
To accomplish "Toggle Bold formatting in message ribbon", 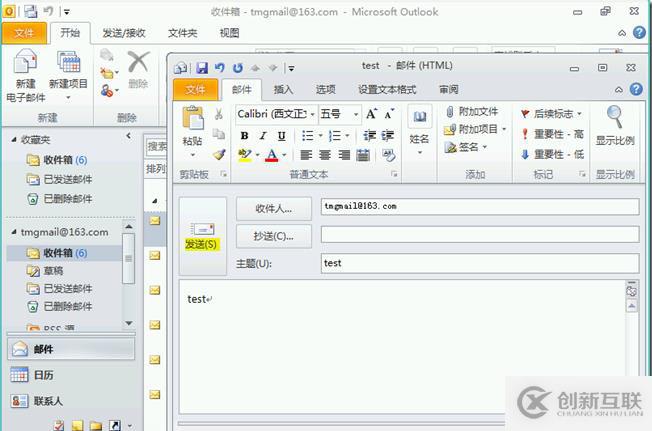I will pyautogui.click(x=244, y=135).
